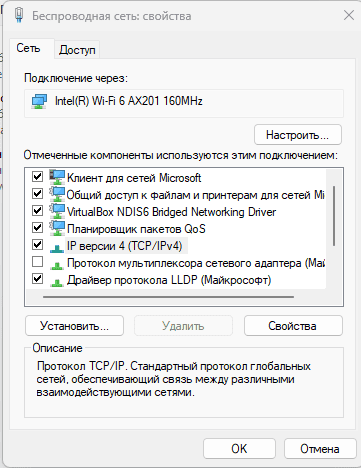Enable Протокол мультиплексора сетевого адаптера checkbox
This screenshot has width=361, height=468.
pyautogui.click(x=37, y=262)
